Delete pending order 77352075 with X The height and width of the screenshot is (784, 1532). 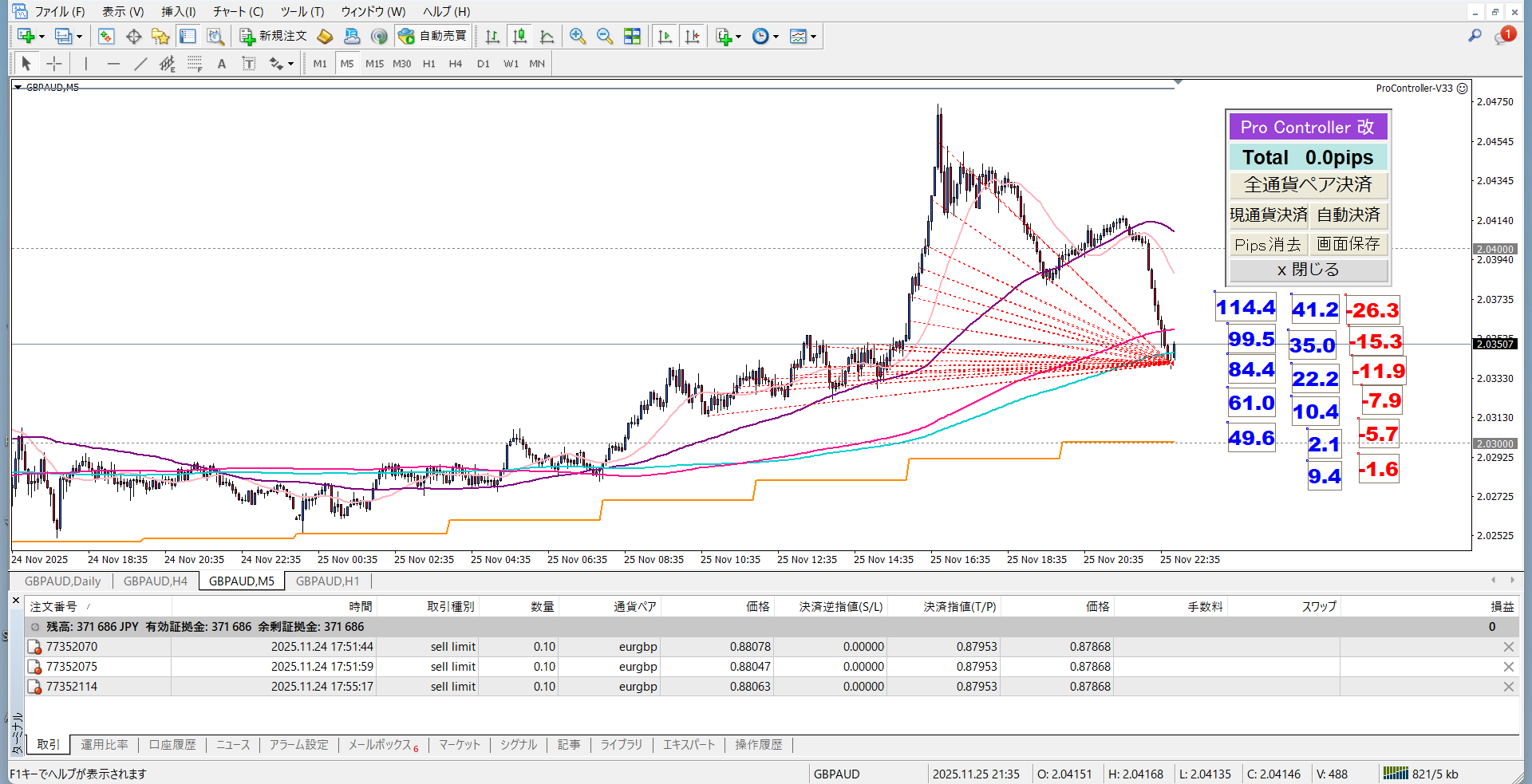1508,667
